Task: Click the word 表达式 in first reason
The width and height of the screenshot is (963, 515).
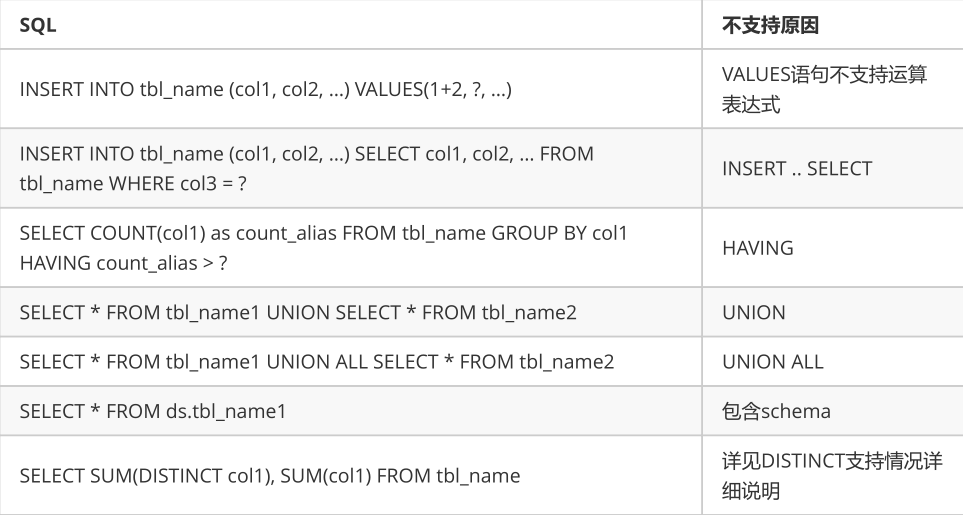Action: click(751, 104)
